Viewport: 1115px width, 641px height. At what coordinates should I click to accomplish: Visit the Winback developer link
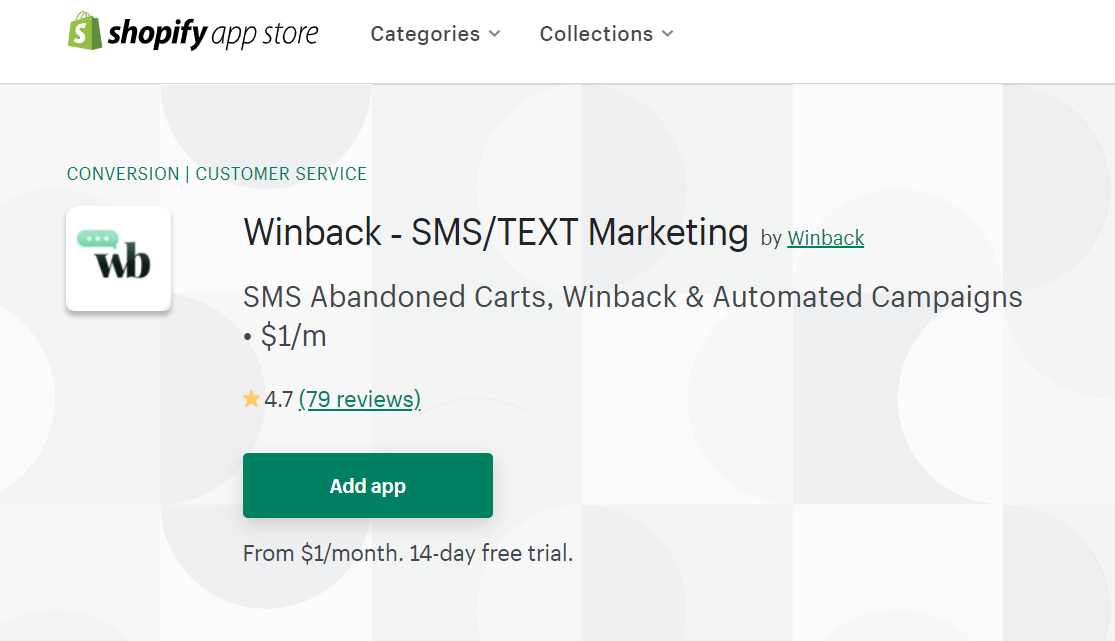pos(825,238)
